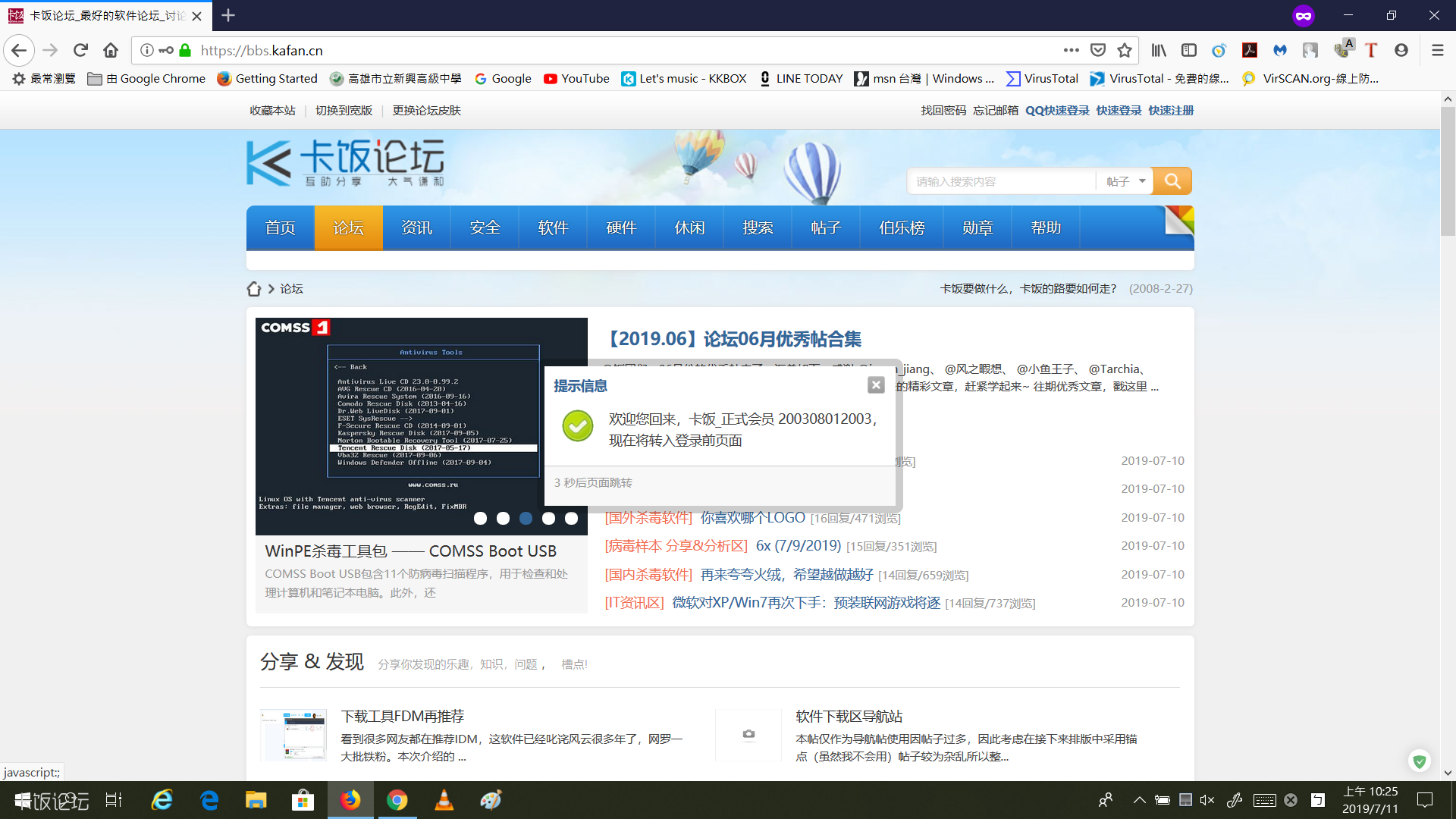Show hidden tray icons chevron
The image size is (1456, 819).
(1139, 800)
